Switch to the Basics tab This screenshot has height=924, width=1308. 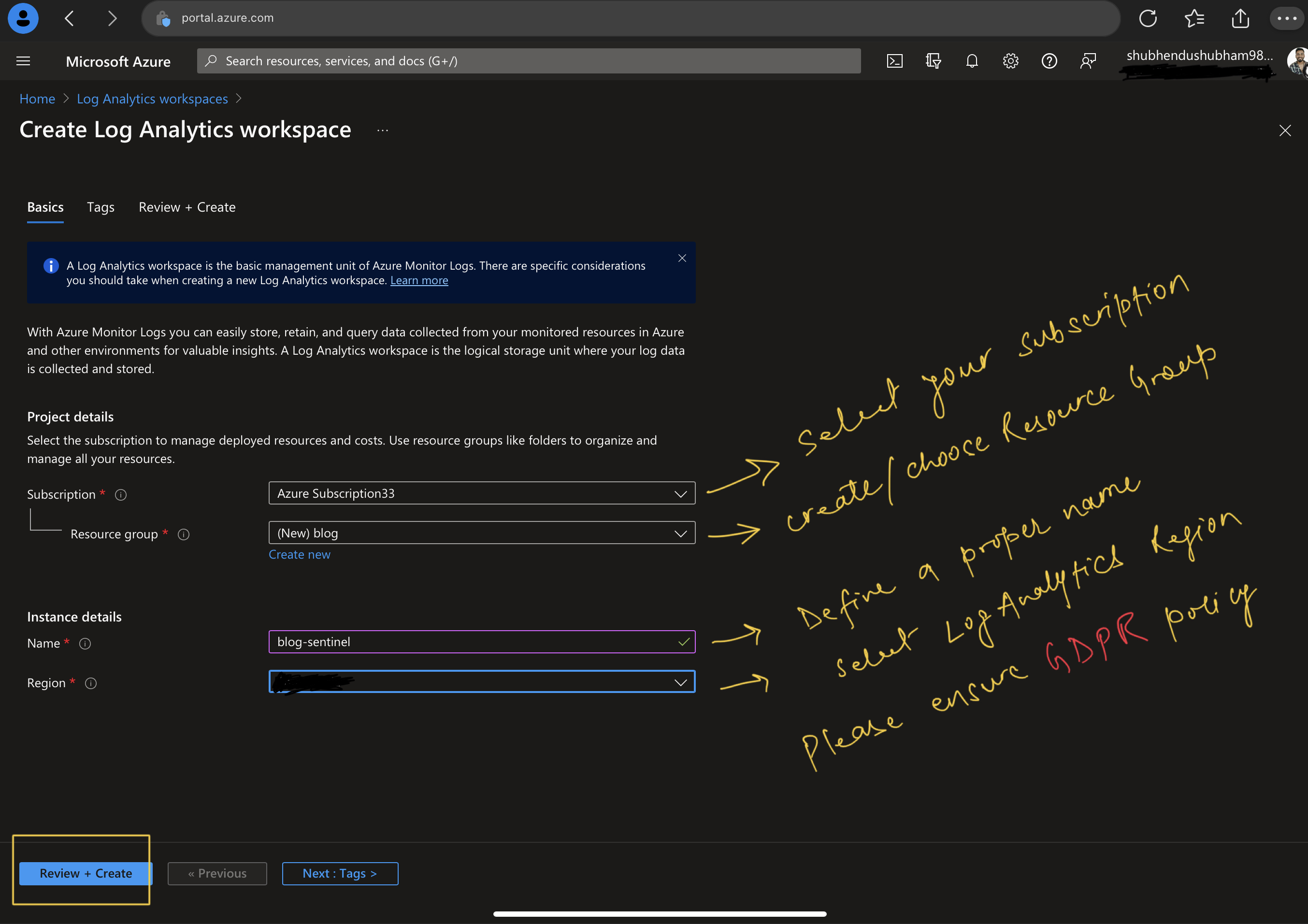[45, 207]
